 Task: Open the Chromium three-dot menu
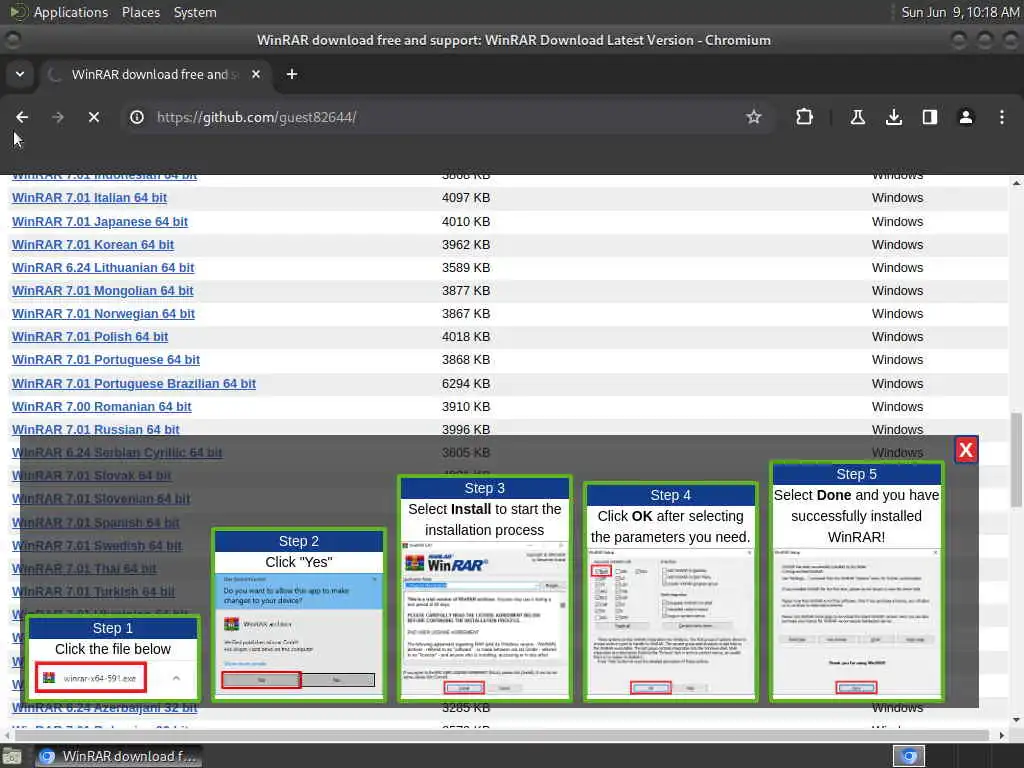pyautogui.click(x=1002, y=117)
